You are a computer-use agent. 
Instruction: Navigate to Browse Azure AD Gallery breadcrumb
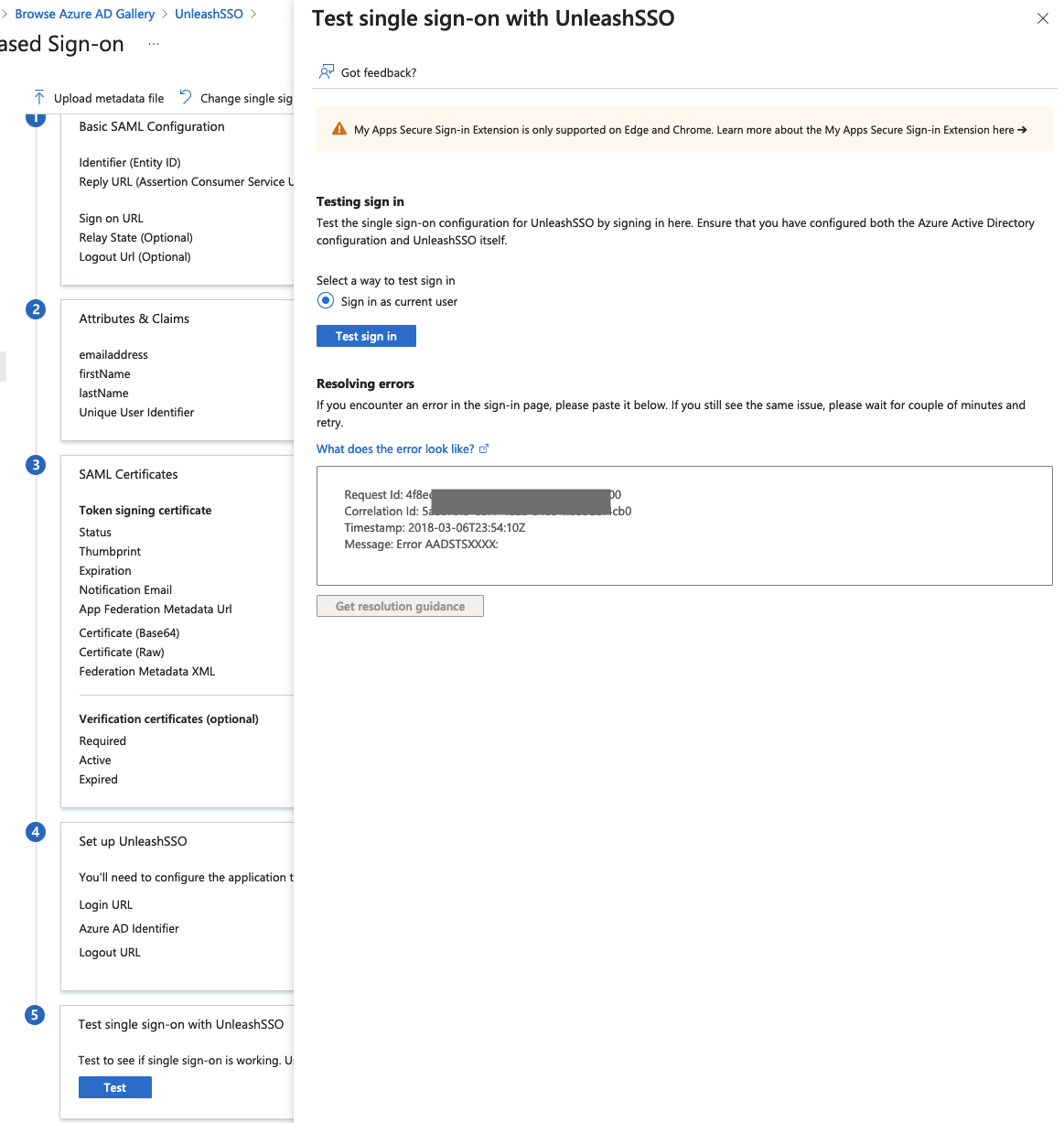(84, 14)
